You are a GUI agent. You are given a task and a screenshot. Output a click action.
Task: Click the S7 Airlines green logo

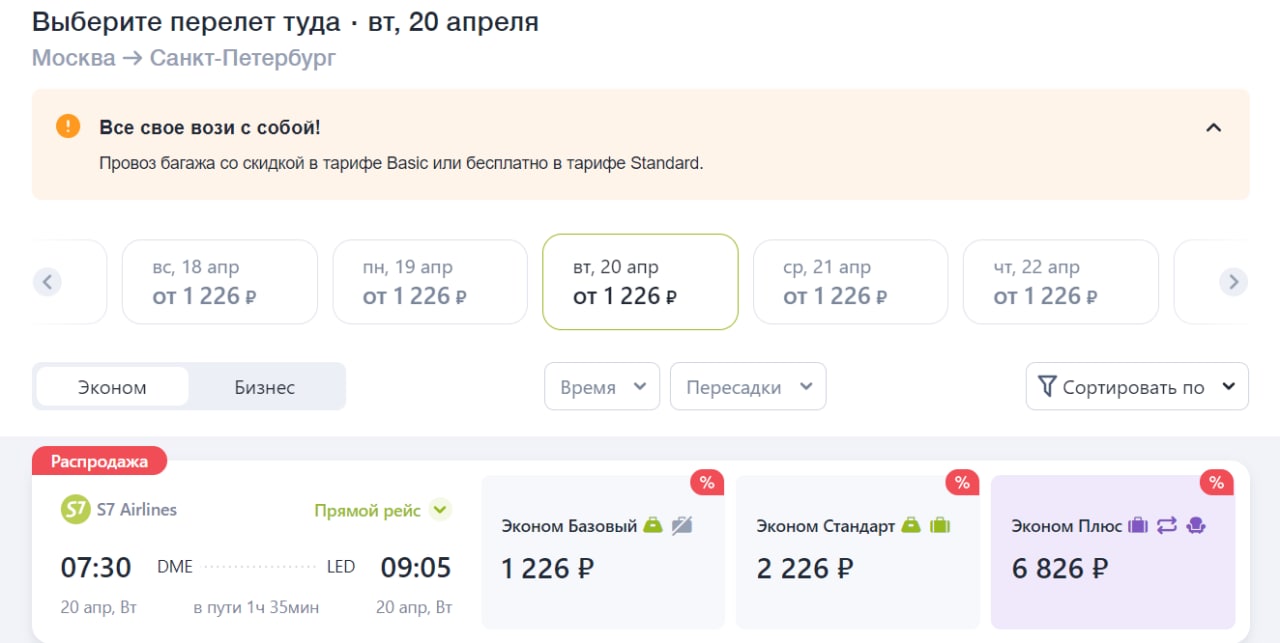(75, 510)
